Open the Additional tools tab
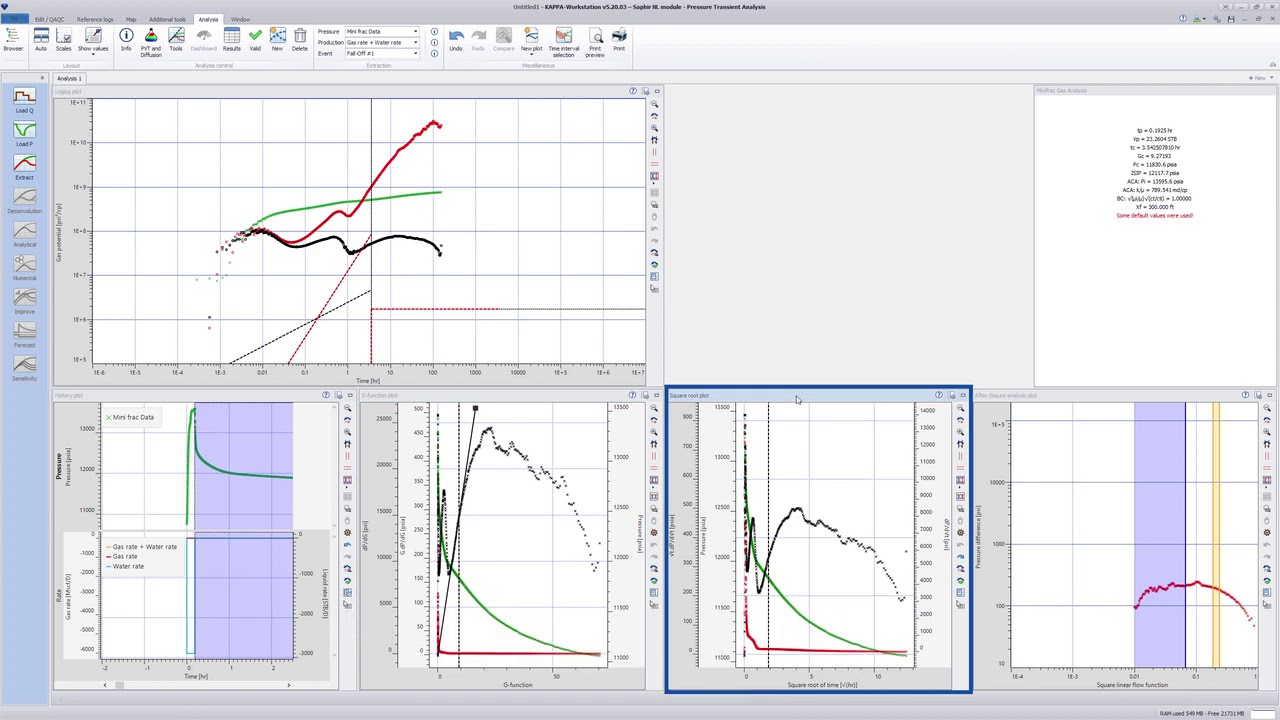Viewport: 1280px width, 720px height. (x=167, y=19)
